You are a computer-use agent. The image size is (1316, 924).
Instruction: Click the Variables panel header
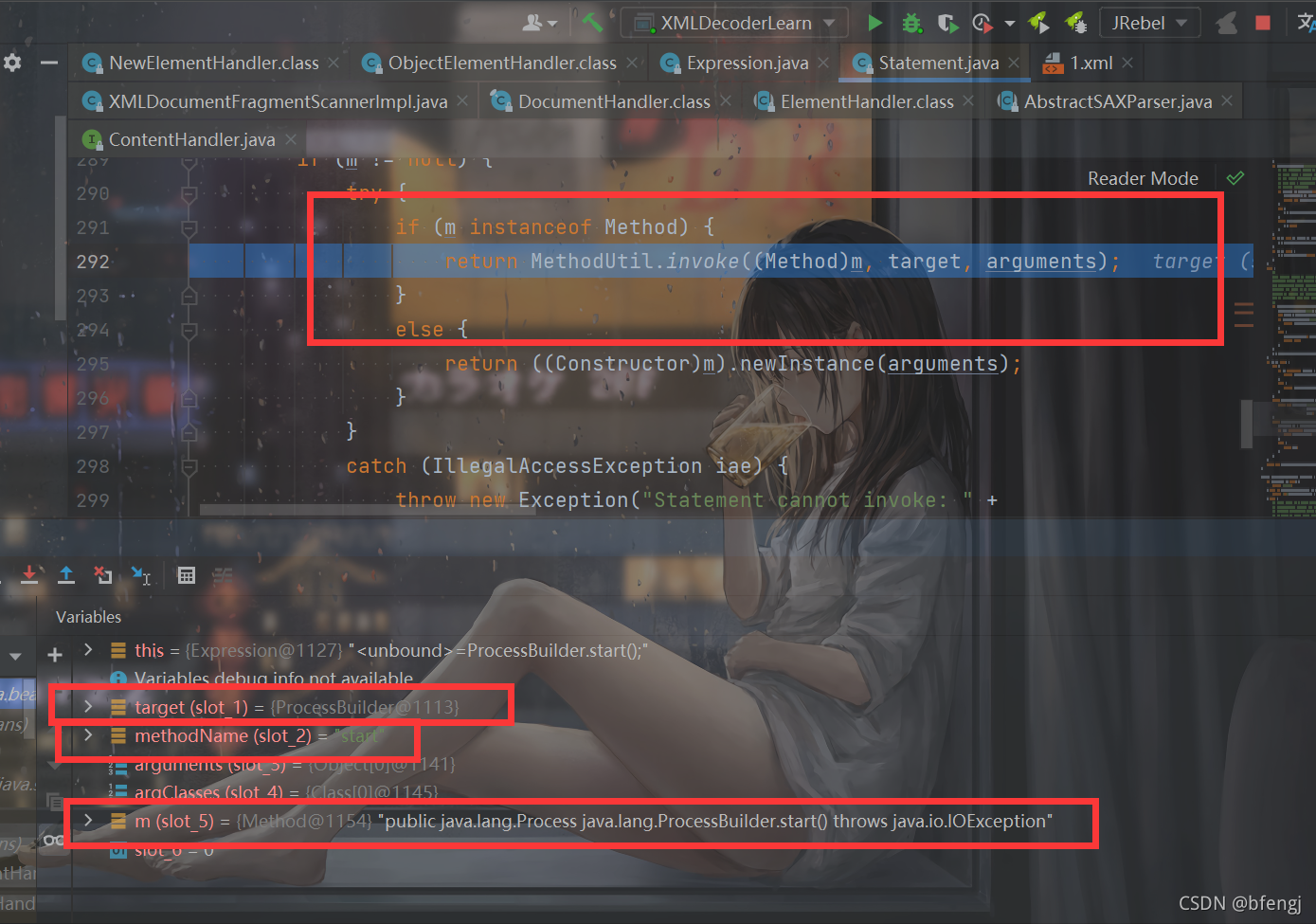click(88, 617)
